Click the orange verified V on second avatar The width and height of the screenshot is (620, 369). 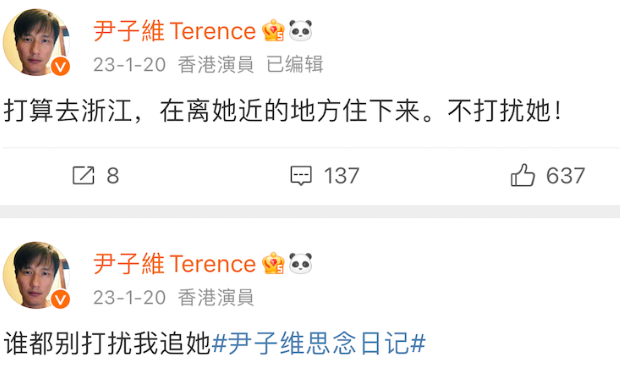[x=60, y=299]
